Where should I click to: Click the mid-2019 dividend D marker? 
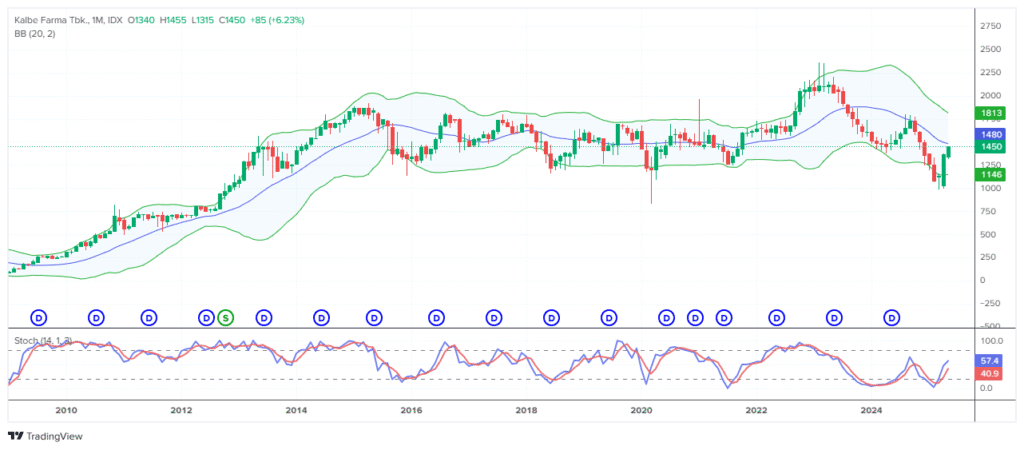[609, 317]
